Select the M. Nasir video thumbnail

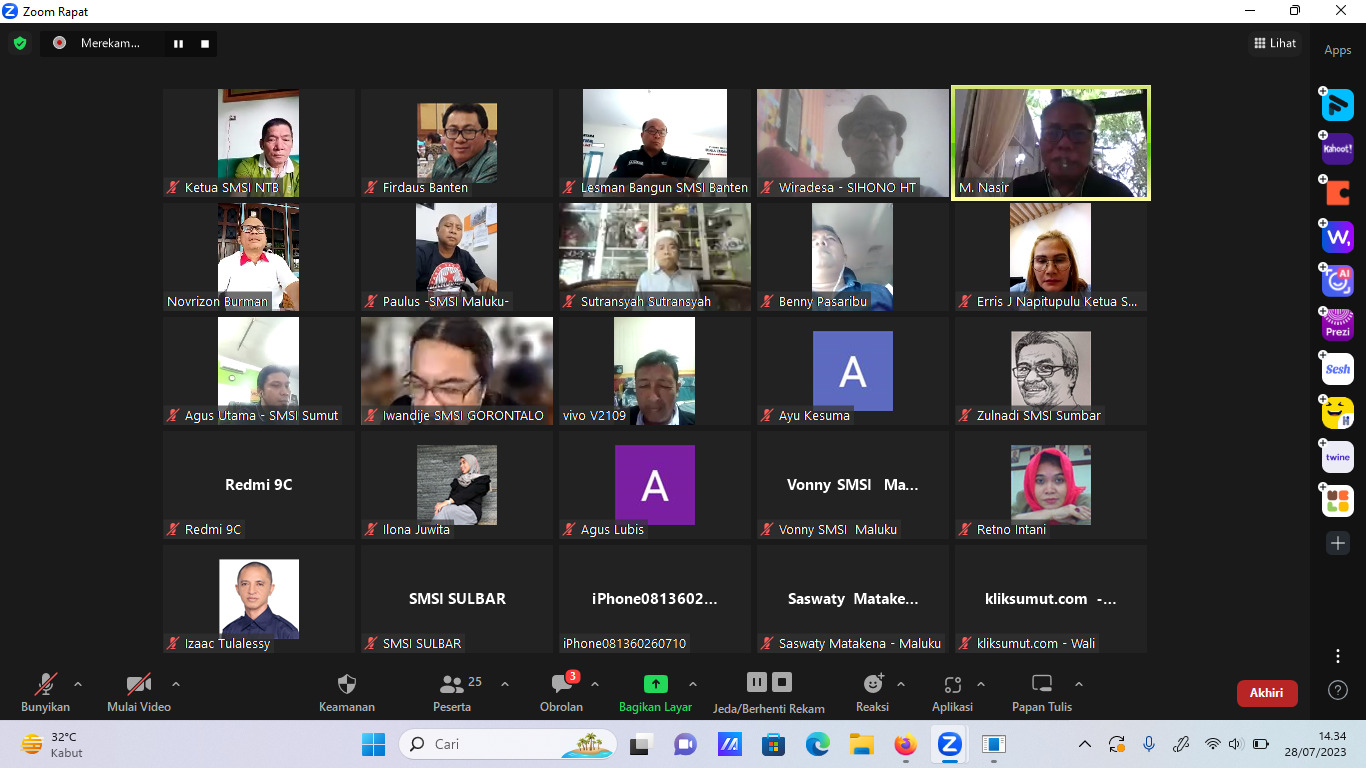point(1051,143)
